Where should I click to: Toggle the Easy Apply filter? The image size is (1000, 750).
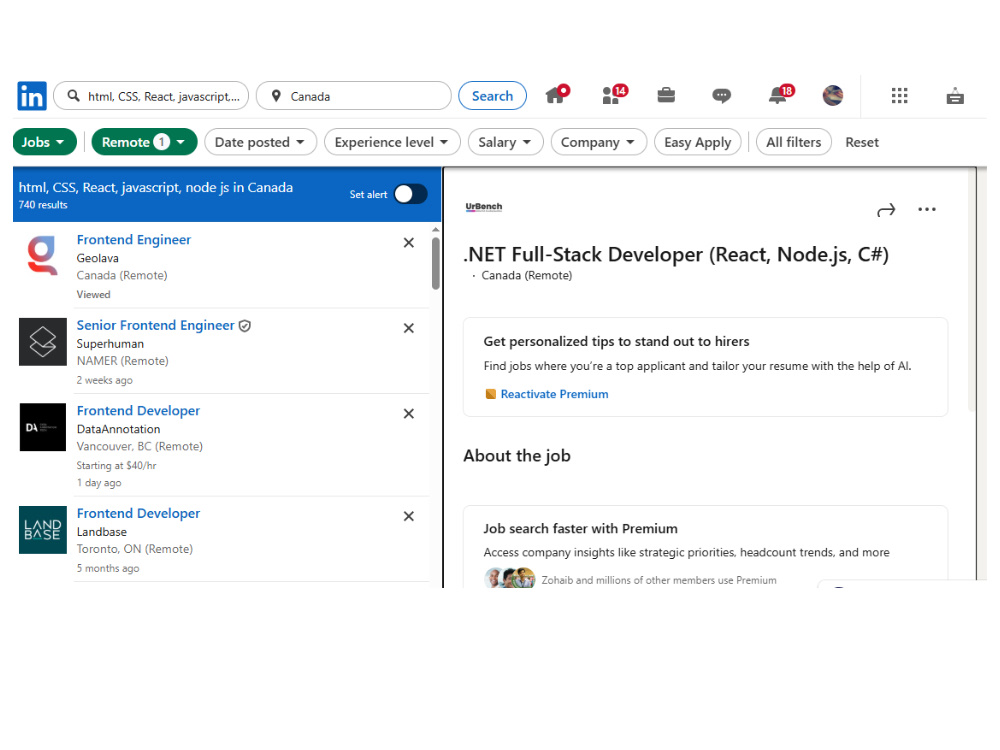698,142
